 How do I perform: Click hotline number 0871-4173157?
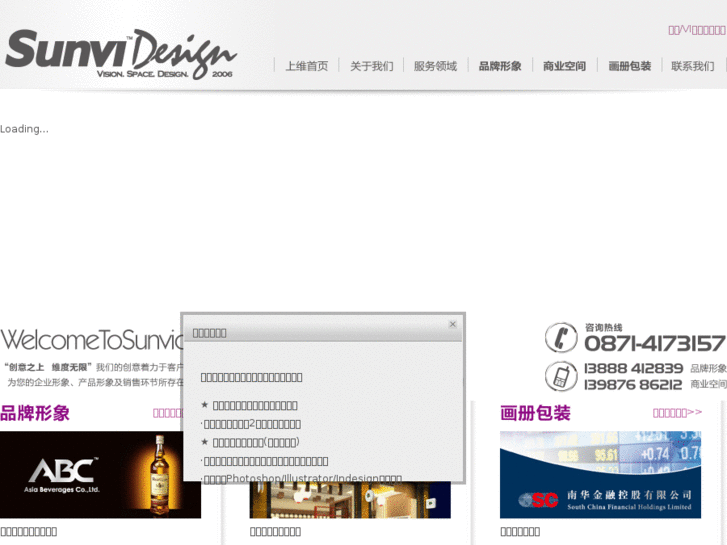coord(654,344)
